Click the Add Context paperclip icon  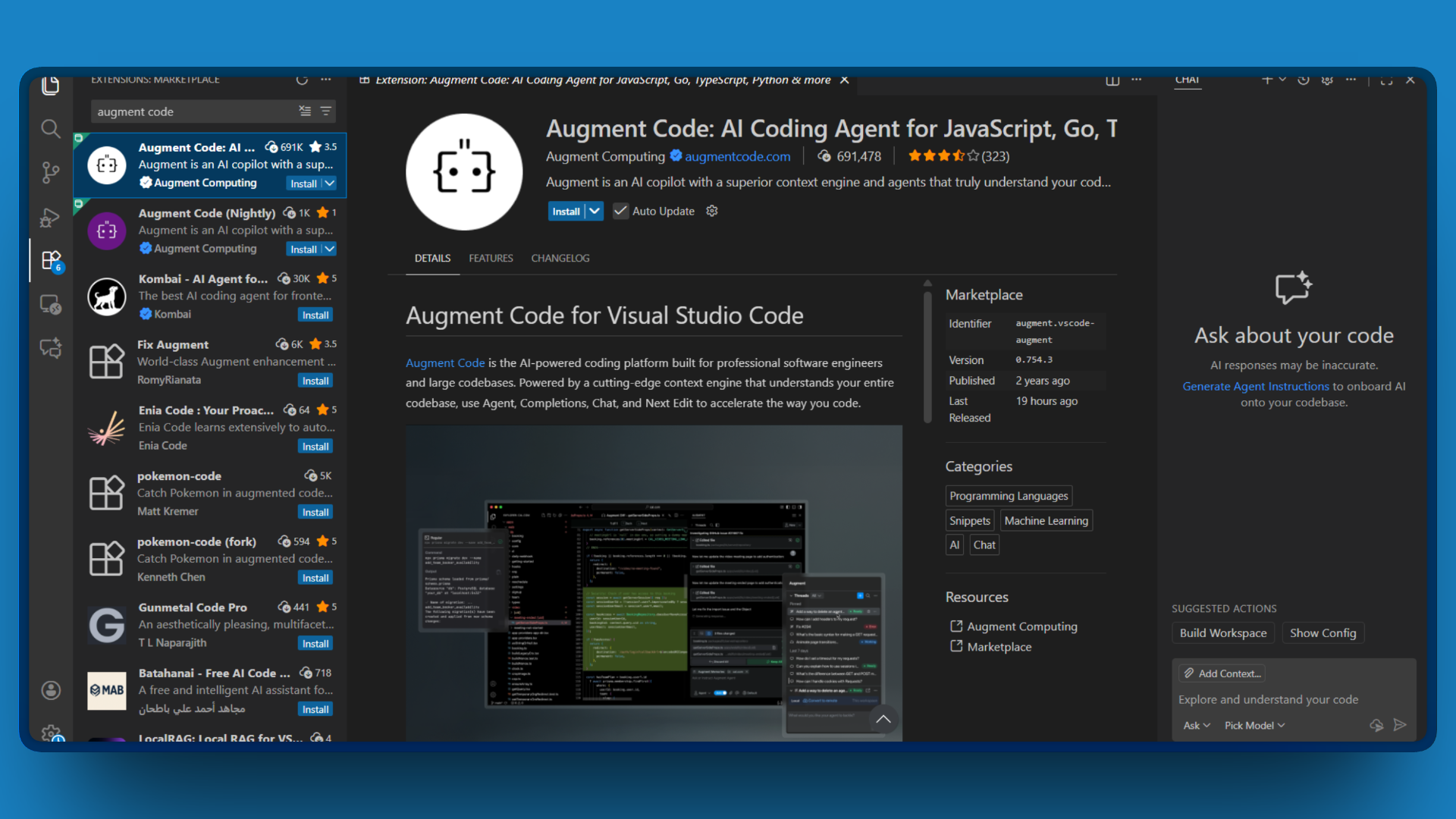tap(1188, 673)
